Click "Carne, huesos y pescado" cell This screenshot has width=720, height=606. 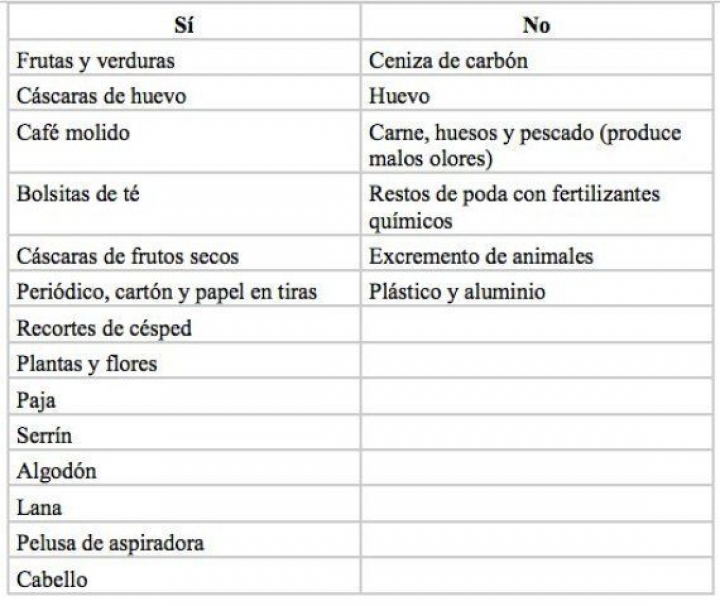525,145
